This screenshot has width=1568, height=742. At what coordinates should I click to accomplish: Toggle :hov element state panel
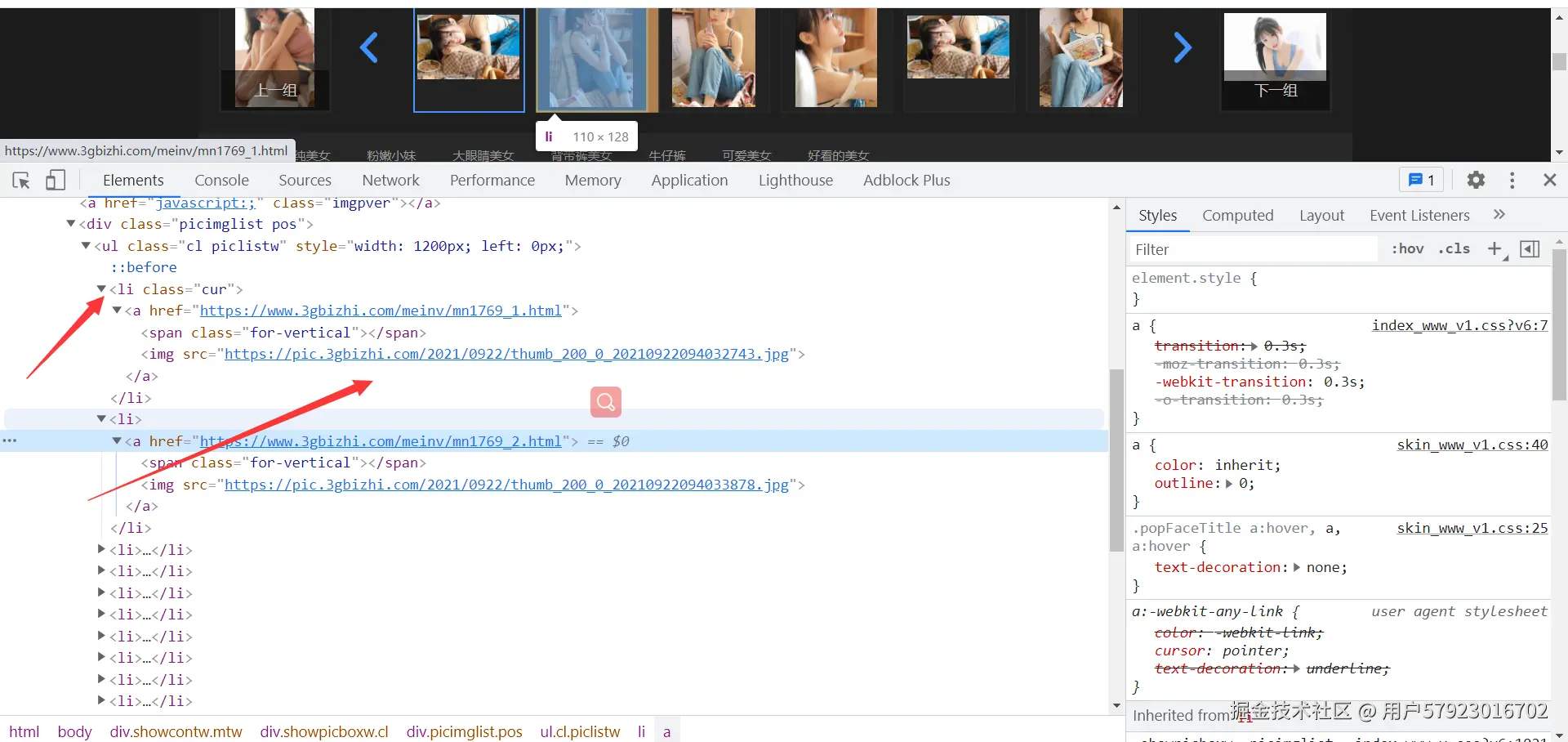tap(1407, 249)
